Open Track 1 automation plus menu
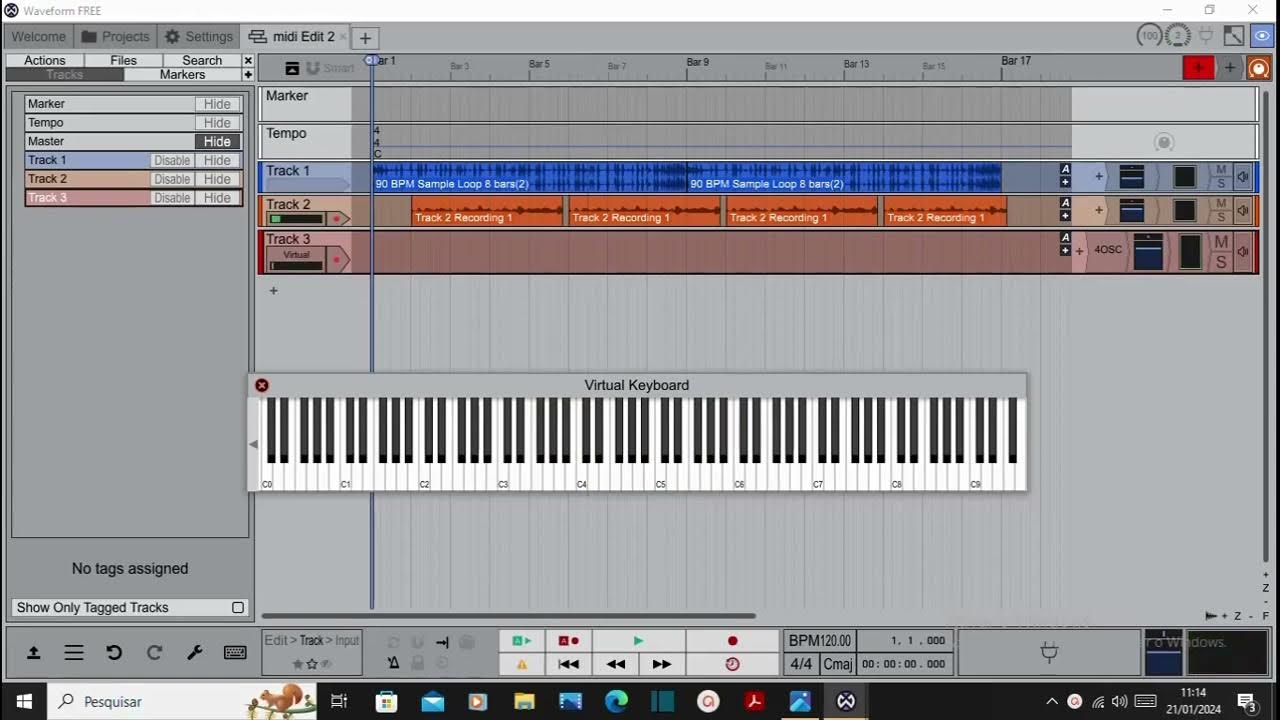Screen dimensions: 1280x720 tap(1065, 183)
